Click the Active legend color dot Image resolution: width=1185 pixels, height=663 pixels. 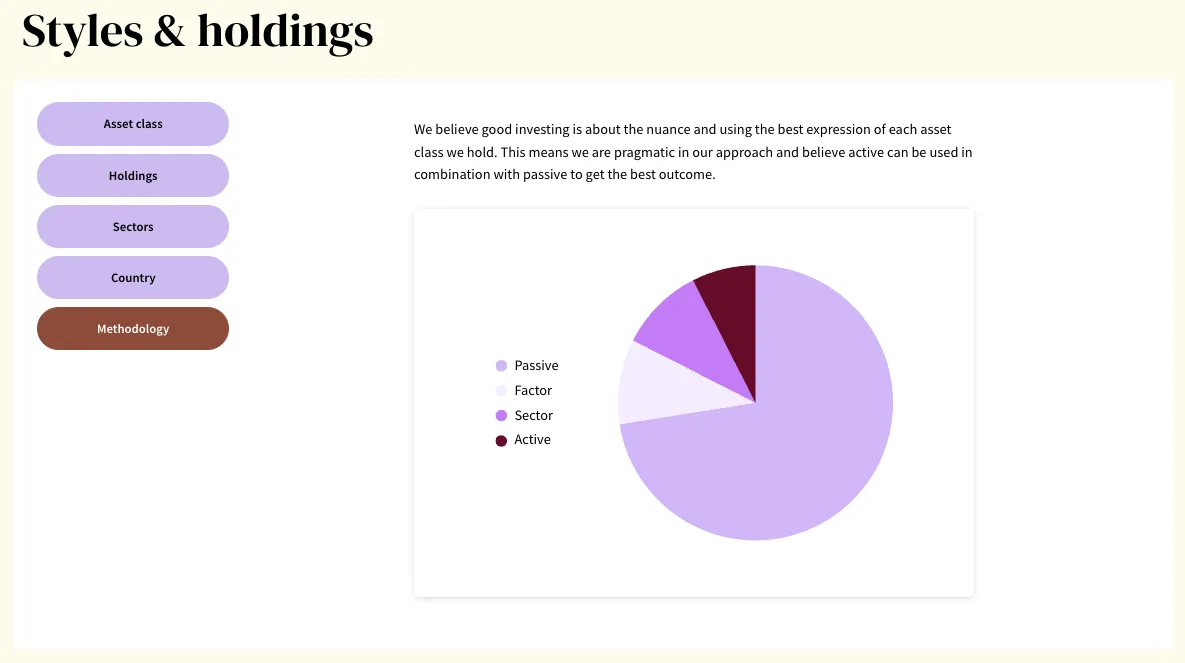(501, 440)
